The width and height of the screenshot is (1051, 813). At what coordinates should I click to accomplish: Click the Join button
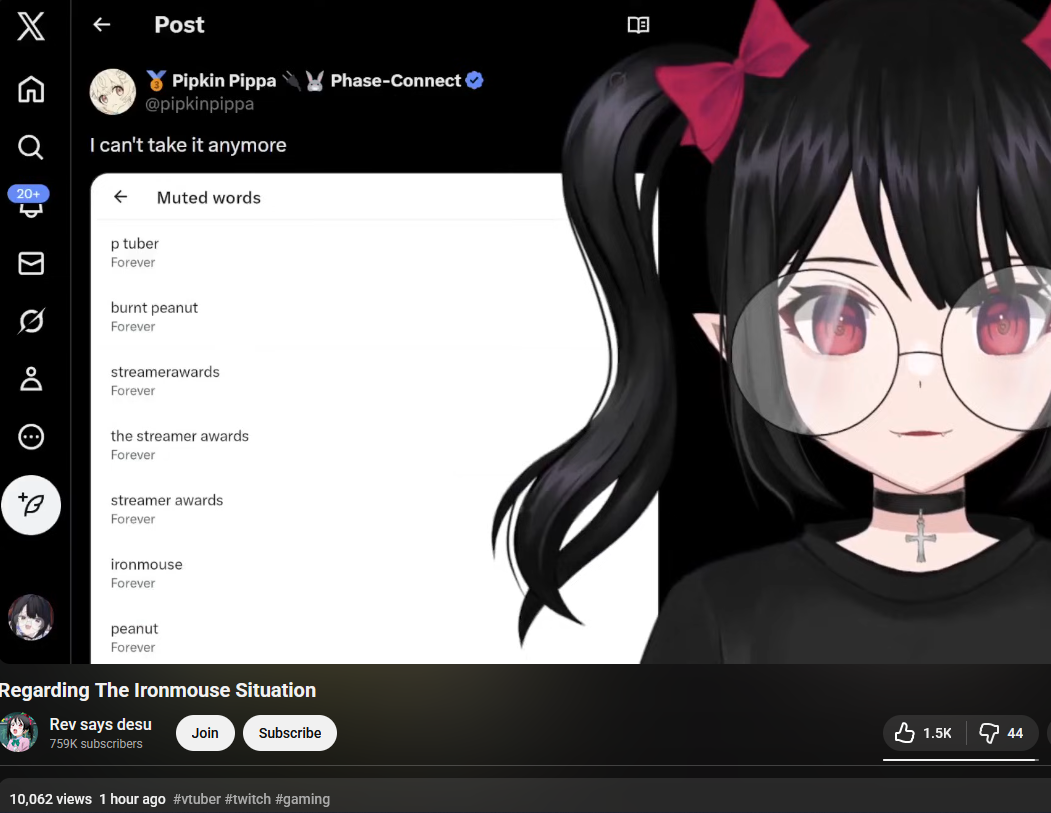pos(205,733)
